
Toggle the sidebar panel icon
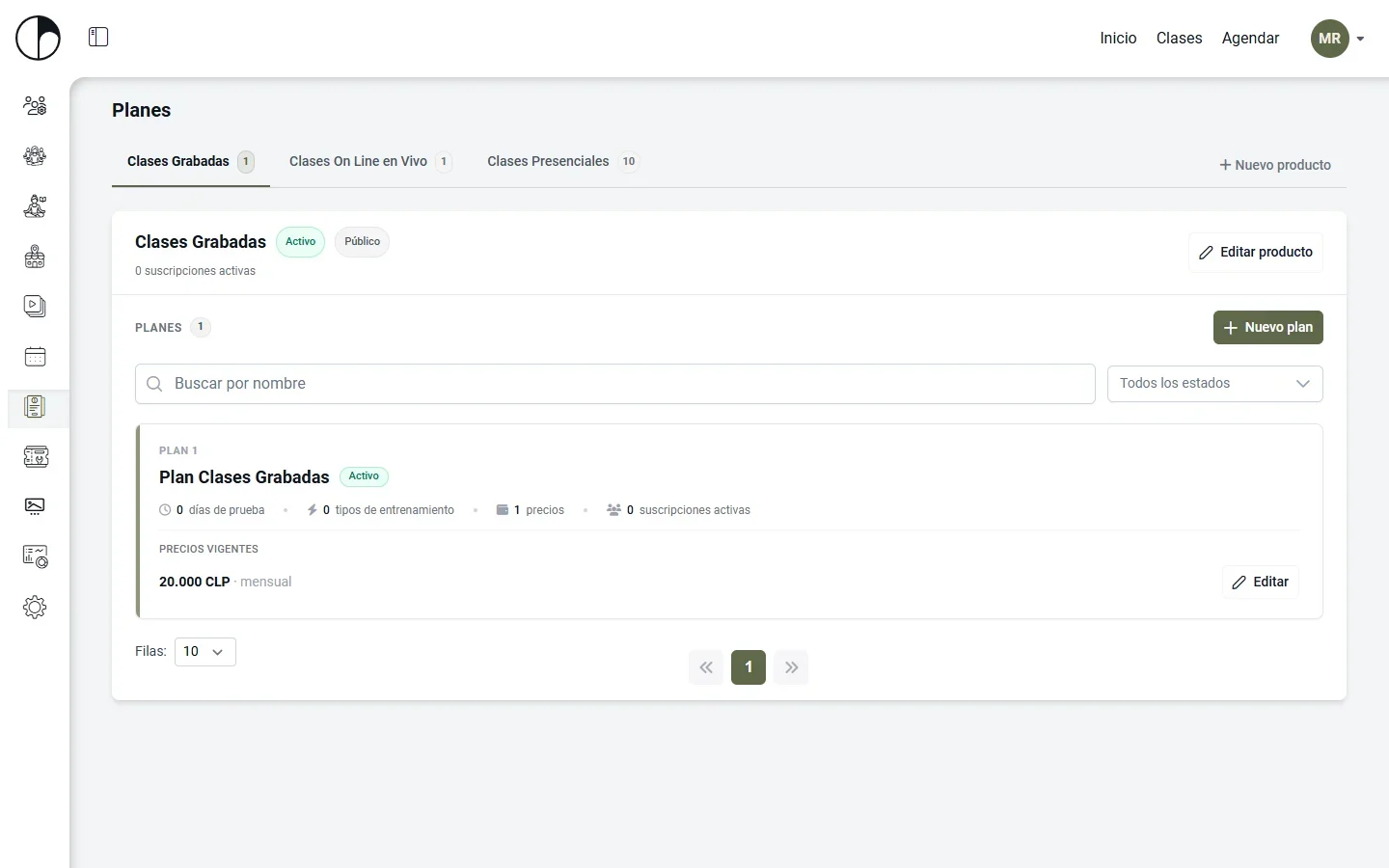(98, 37)
